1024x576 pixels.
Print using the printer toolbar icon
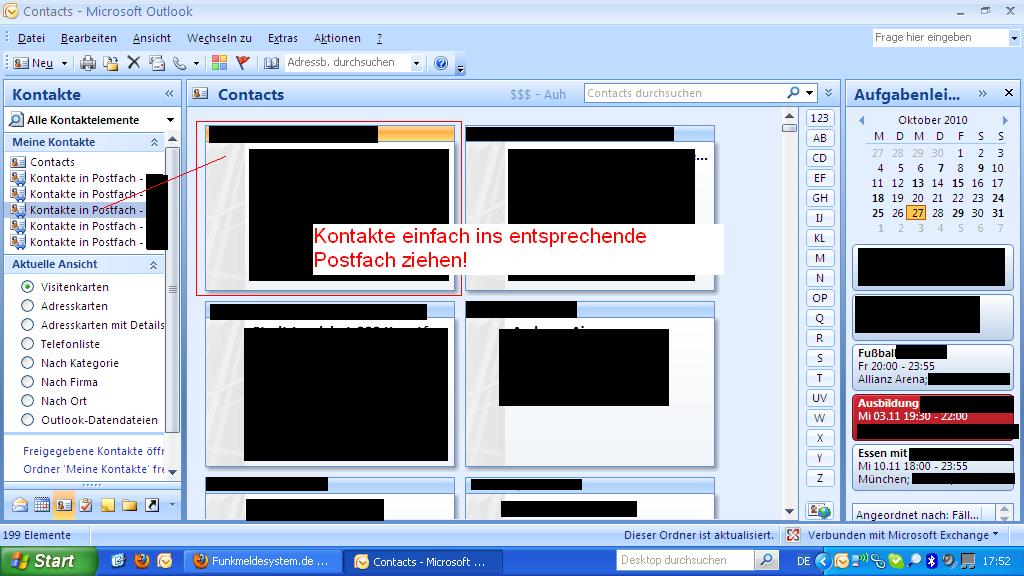click(88, 63)
